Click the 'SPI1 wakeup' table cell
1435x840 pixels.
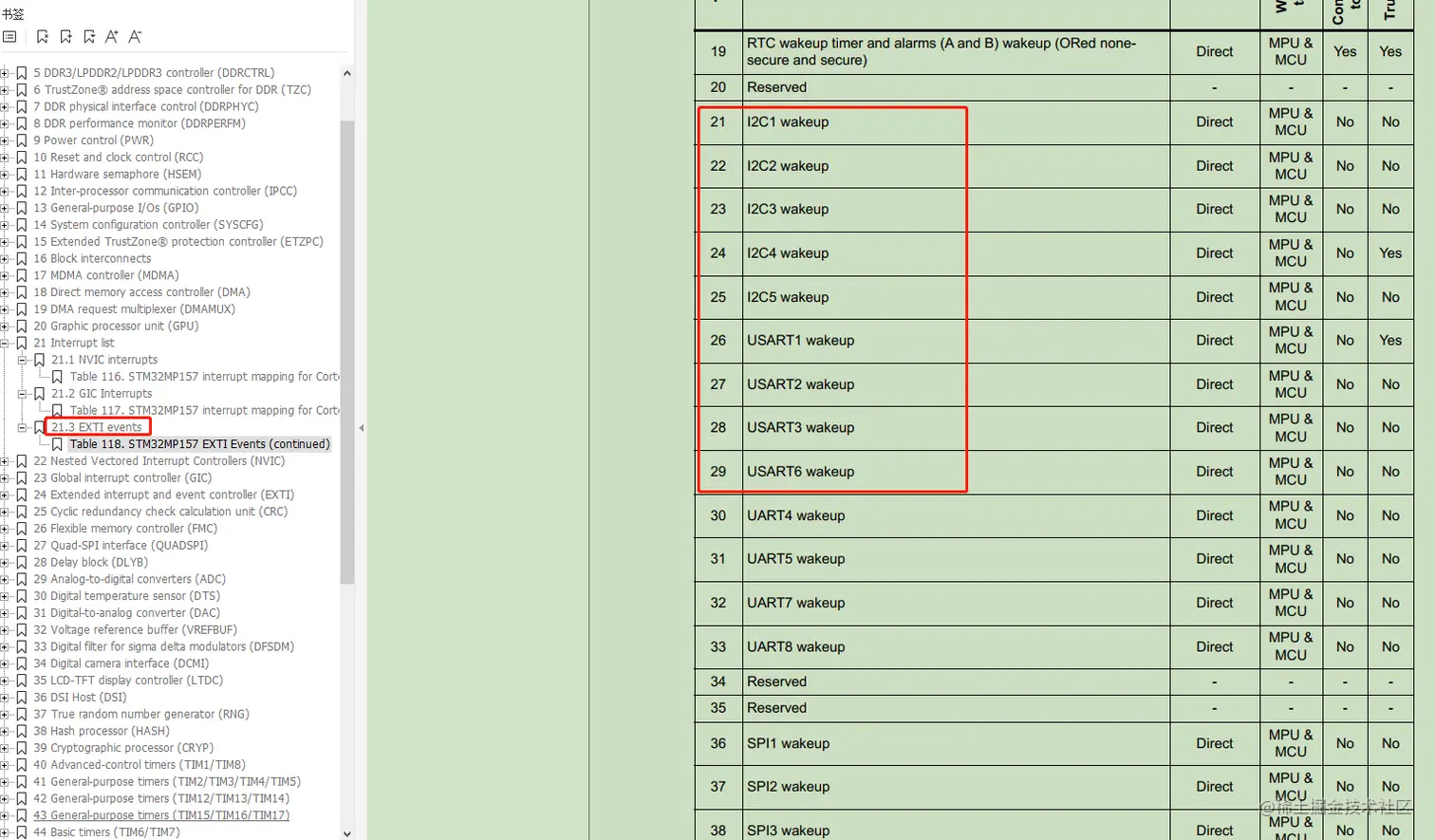pyautogui.click(x=956, y=743)
